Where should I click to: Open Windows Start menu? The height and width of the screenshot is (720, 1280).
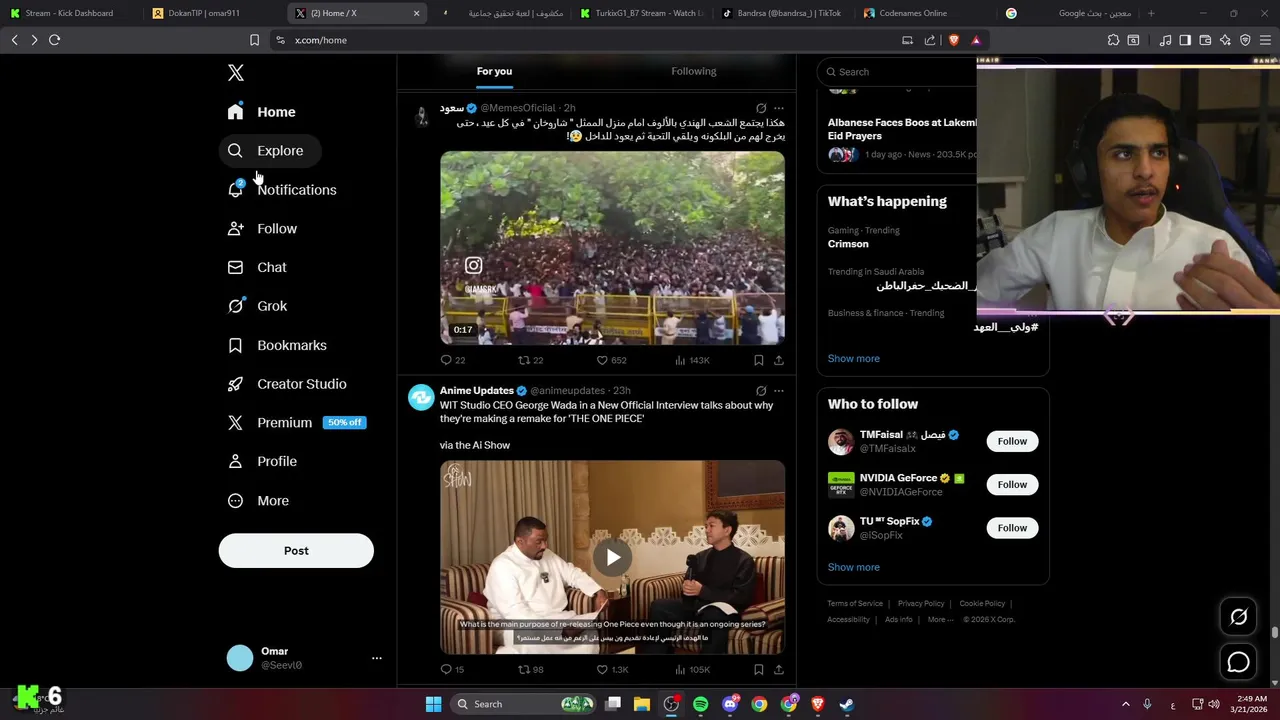(433, 704)
